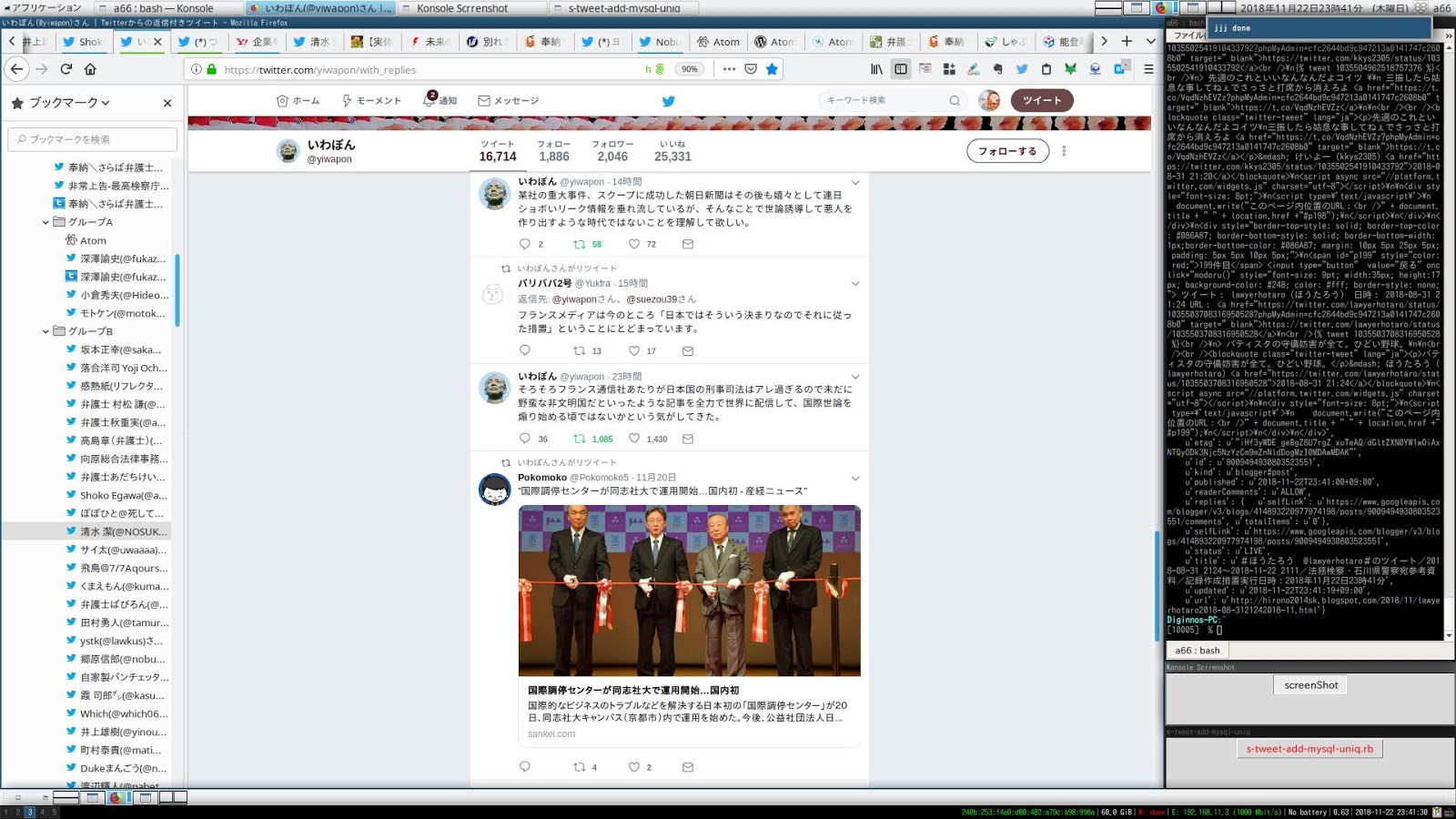This screenshot has height=819, width=1456.
Task: Click the s-tweet-add-mysql-uniq.rb button
Action: click(x=1309, y=749)
